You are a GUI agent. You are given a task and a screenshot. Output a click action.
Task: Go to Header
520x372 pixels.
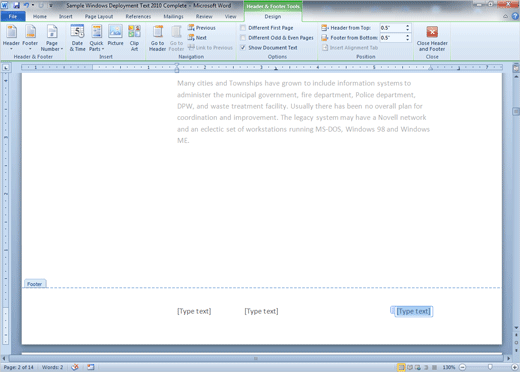click(157, 38)
